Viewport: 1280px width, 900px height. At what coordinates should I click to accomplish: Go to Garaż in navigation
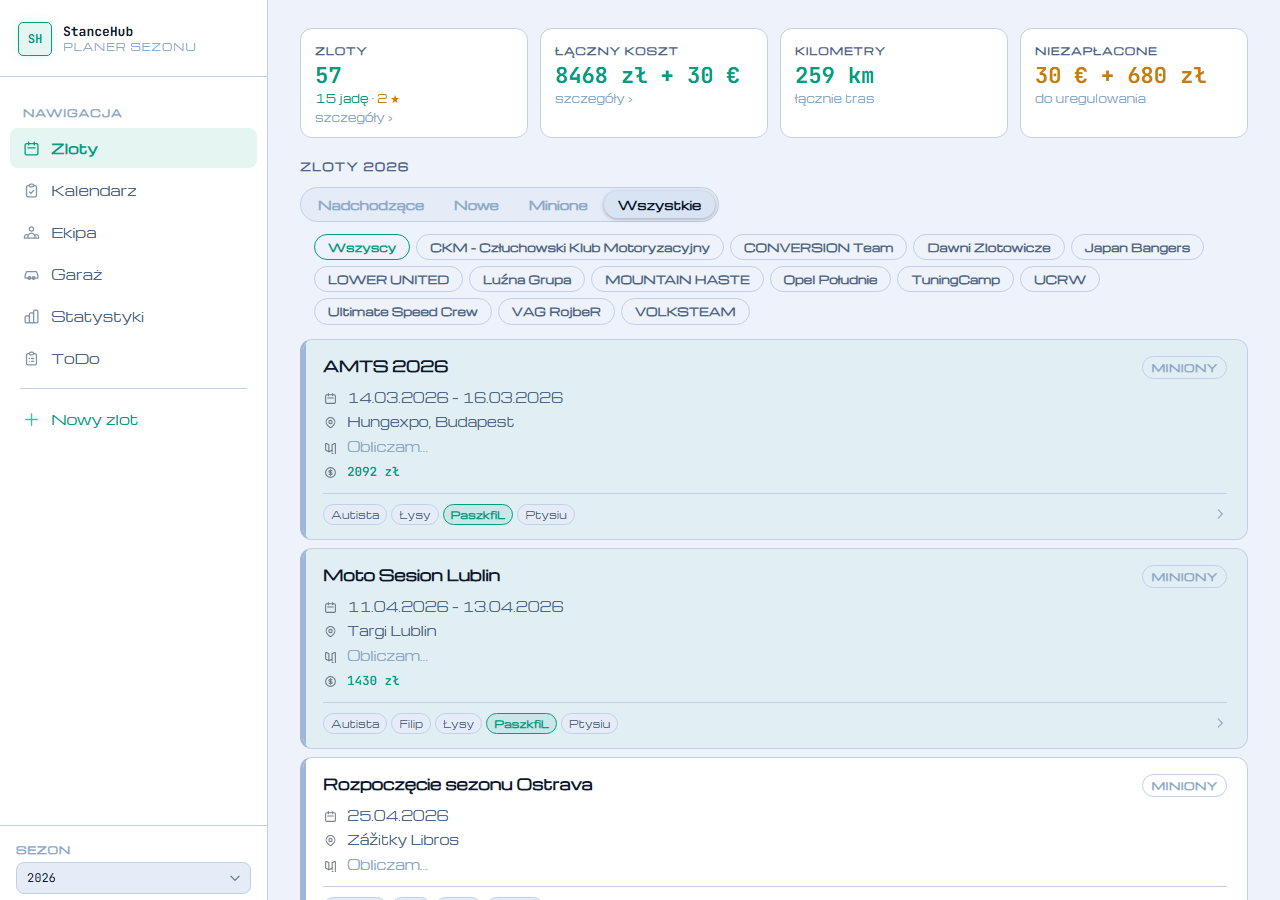[x=133, y=275]
